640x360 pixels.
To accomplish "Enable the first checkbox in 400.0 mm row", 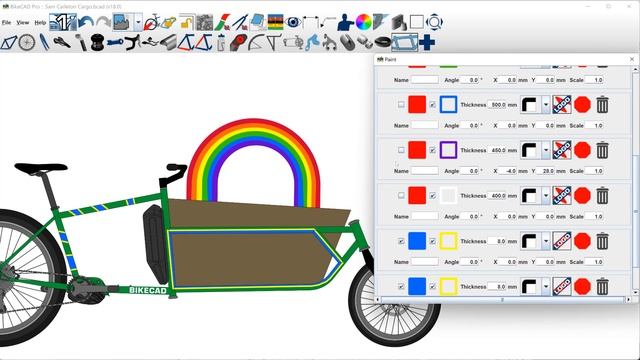I will 401,196.
